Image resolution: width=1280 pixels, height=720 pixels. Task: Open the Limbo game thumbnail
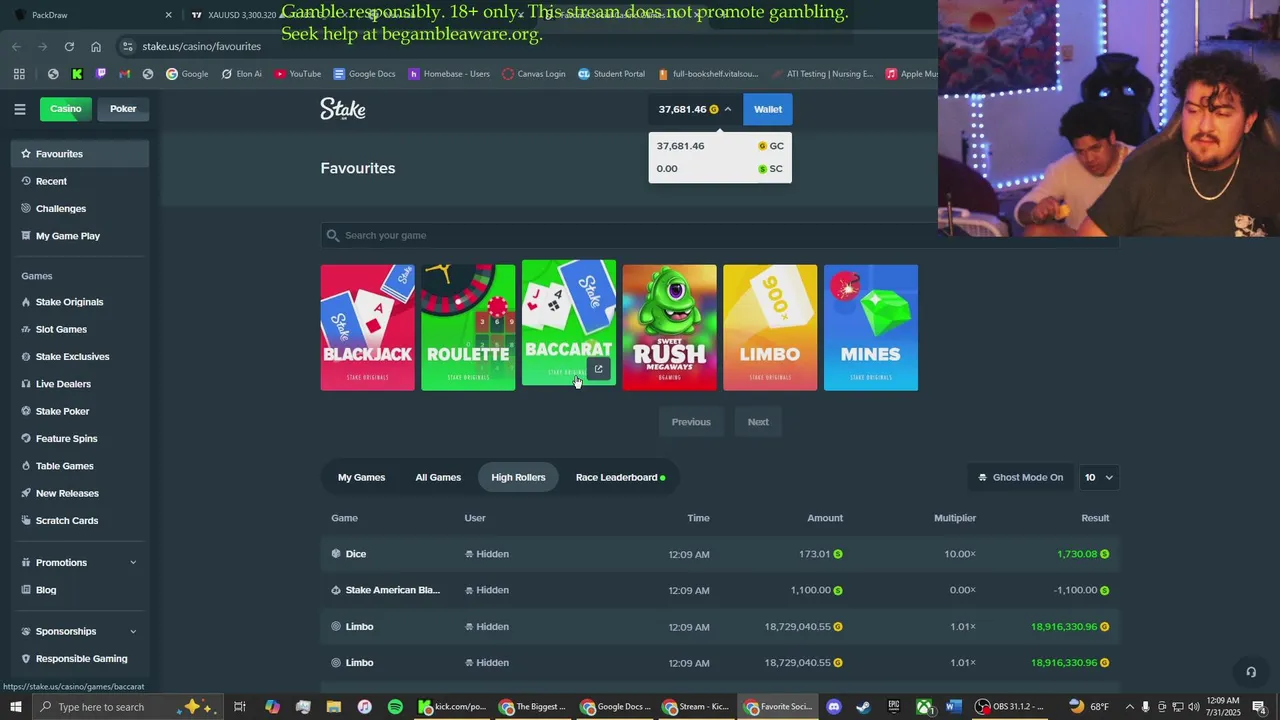[770, 327]
